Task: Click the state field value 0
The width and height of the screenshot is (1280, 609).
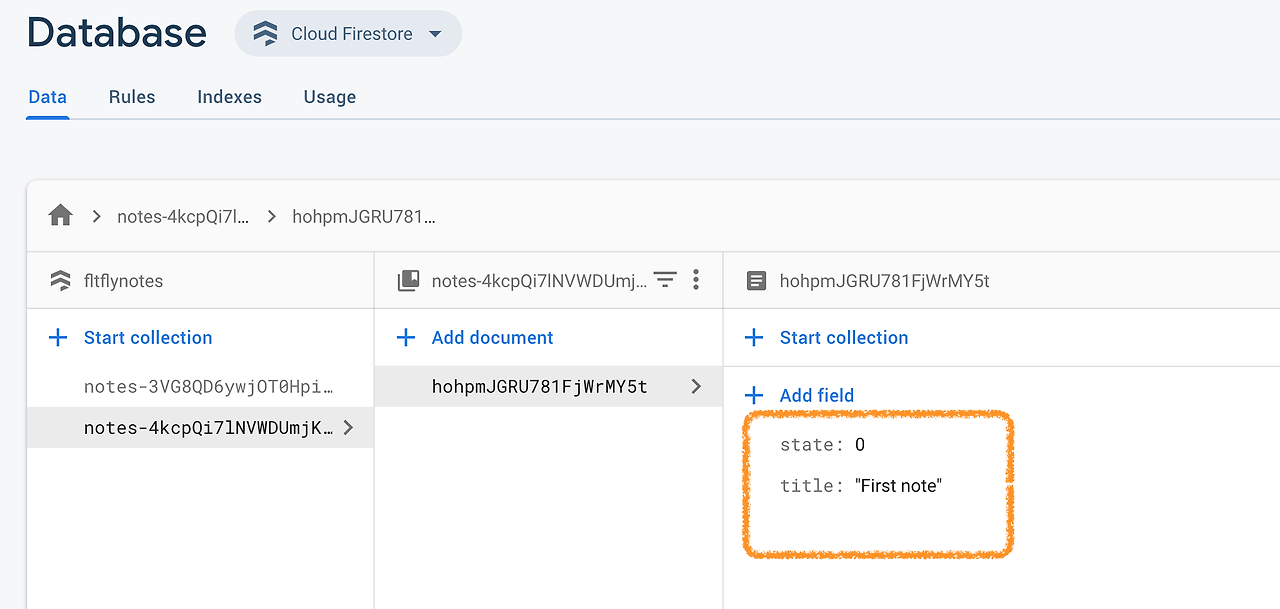Action: (860, 445)
